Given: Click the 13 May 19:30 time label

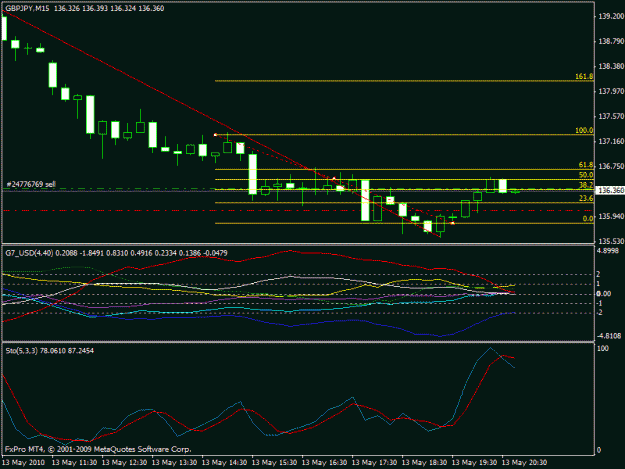Looking at the screenshot, I should 474,462.
